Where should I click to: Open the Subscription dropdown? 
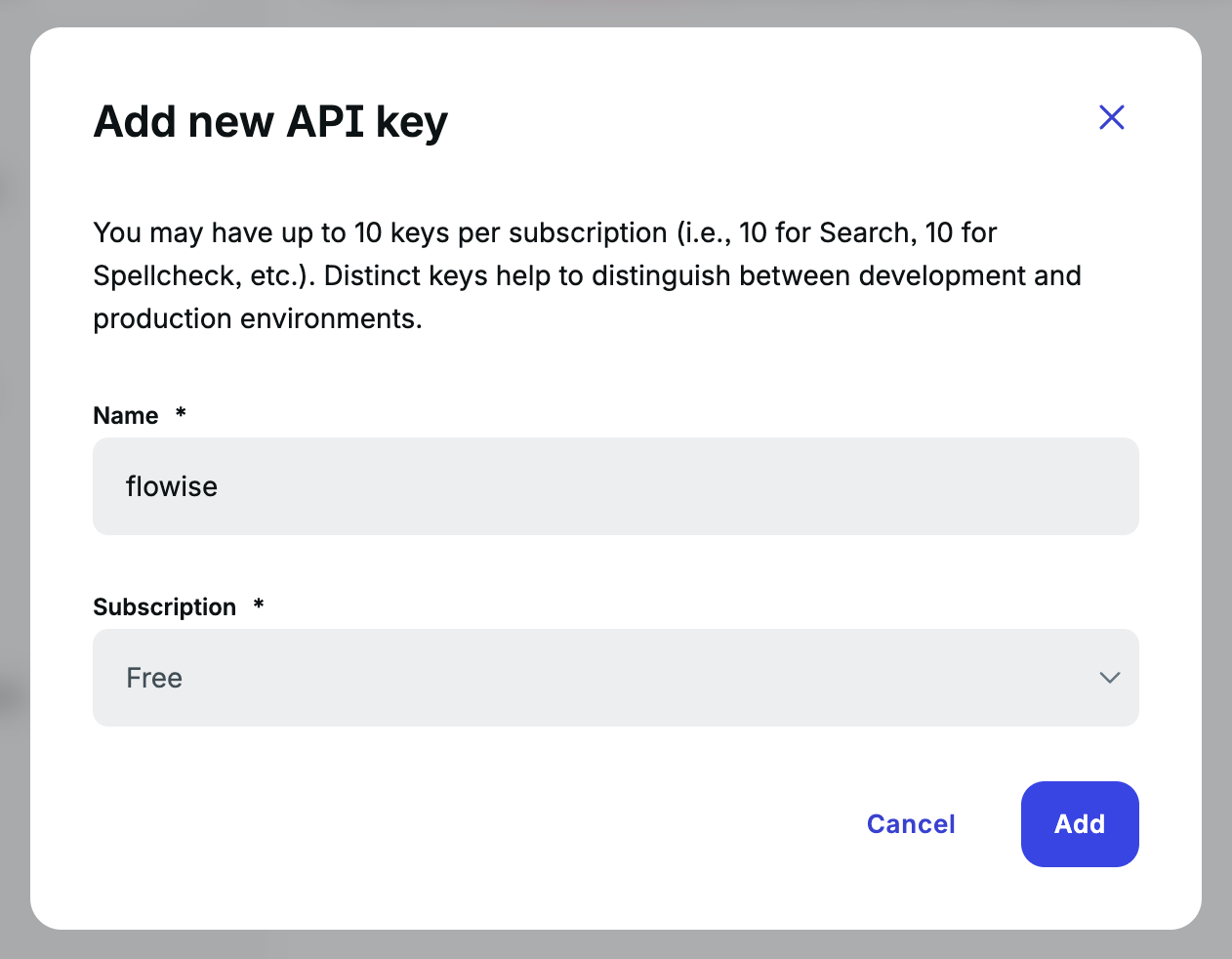click(615, 678)
